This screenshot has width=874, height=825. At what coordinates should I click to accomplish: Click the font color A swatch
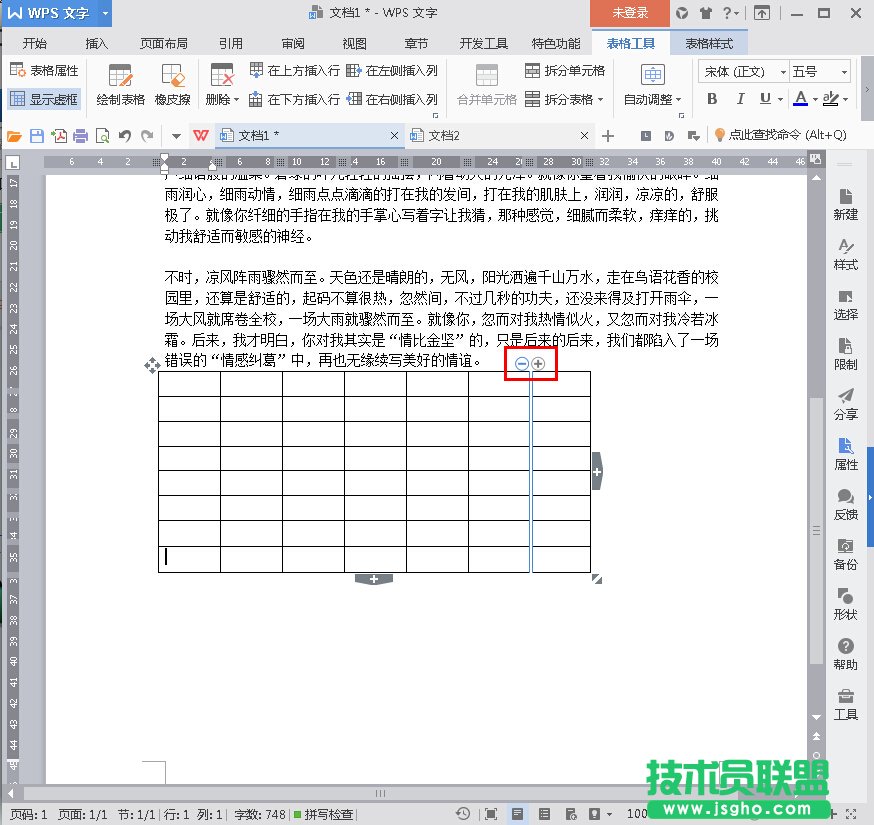[800, 99]
